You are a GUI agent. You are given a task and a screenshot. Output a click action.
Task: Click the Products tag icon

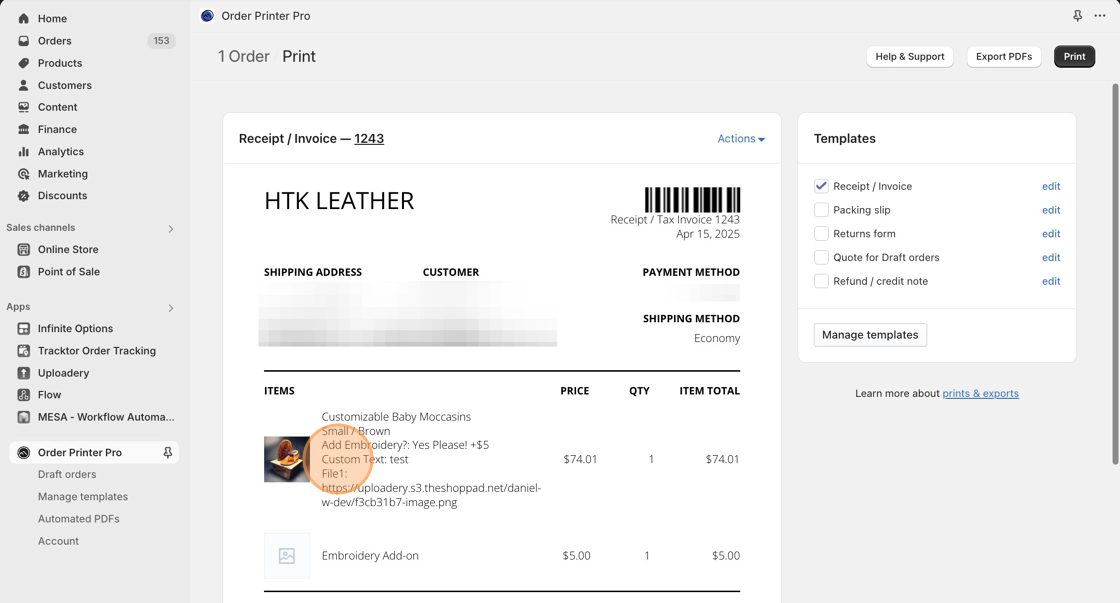pyautogui.click(x=24, y=63)
